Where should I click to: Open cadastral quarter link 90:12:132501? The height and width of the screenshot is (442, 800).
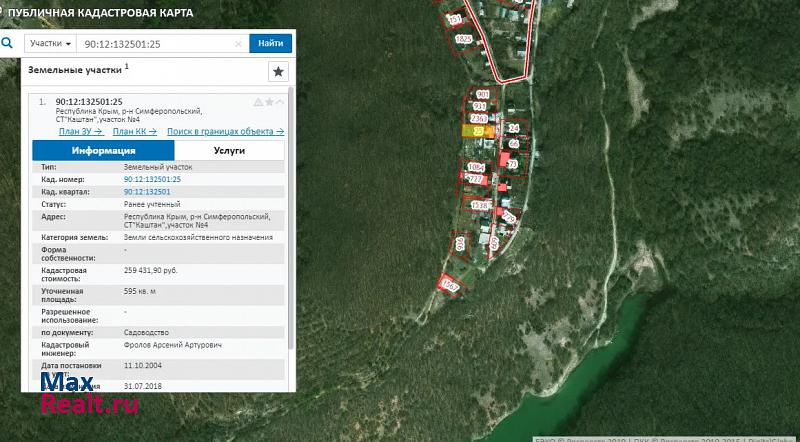pyautogui.click(x=147, y=190)
